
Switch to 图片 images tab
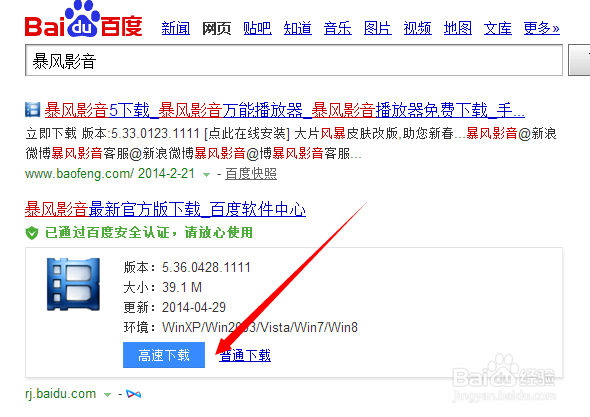(x=378, y=28)
